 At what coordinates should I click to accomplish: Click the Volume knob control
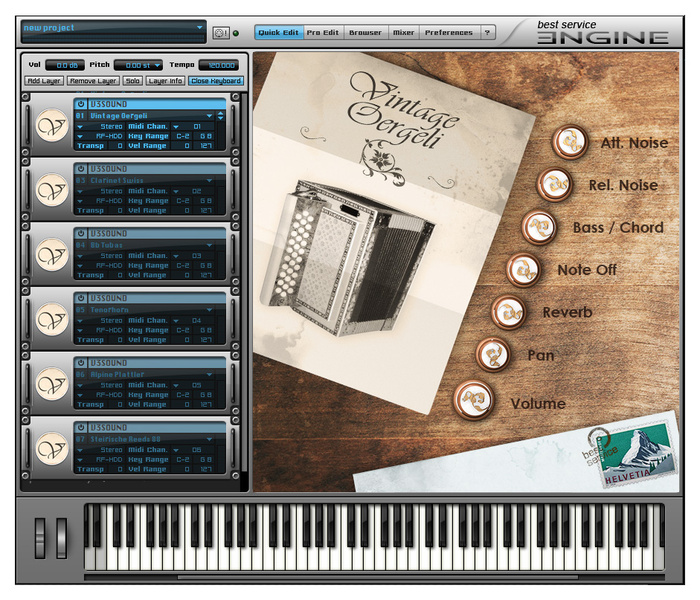pos(474,400)
